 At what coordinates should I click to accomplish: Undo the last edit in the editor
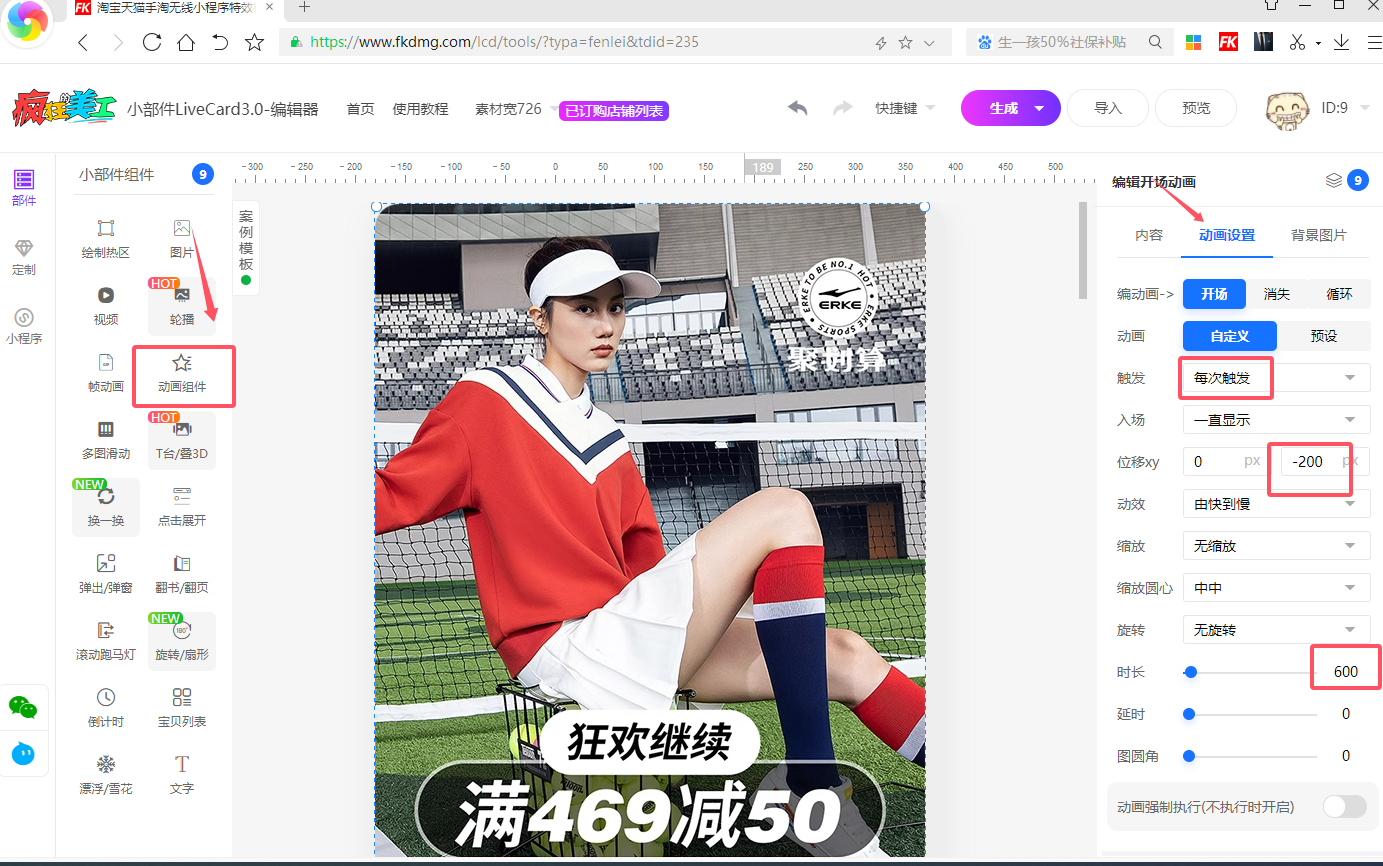tap(797, 108)
